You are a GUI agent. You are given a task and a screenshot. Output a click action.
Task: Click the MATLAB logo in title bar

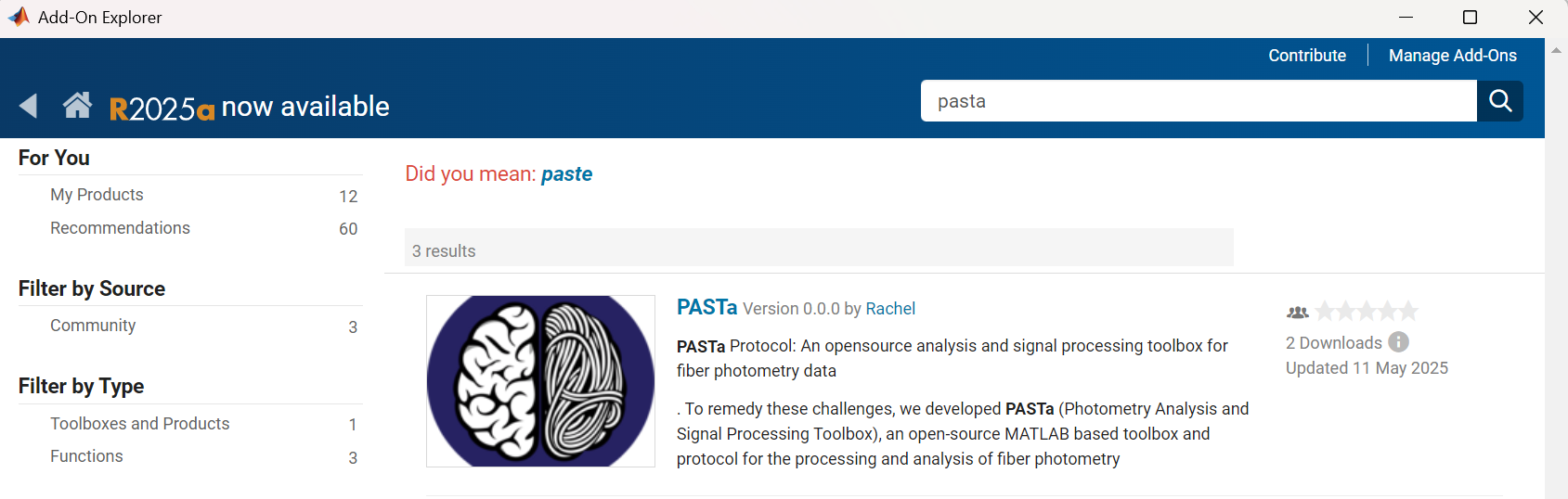[x=19, y=17]
